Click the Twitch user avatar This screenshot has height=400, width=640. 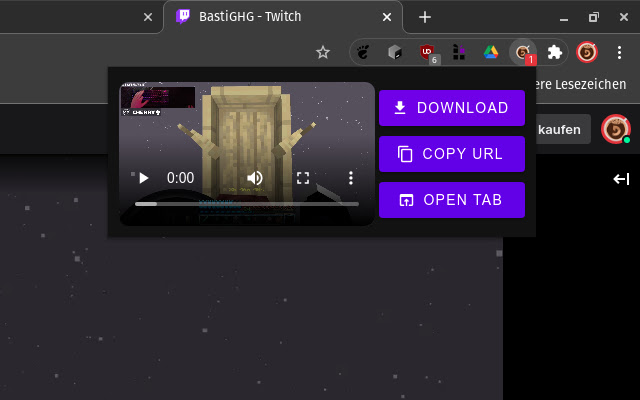616,129
